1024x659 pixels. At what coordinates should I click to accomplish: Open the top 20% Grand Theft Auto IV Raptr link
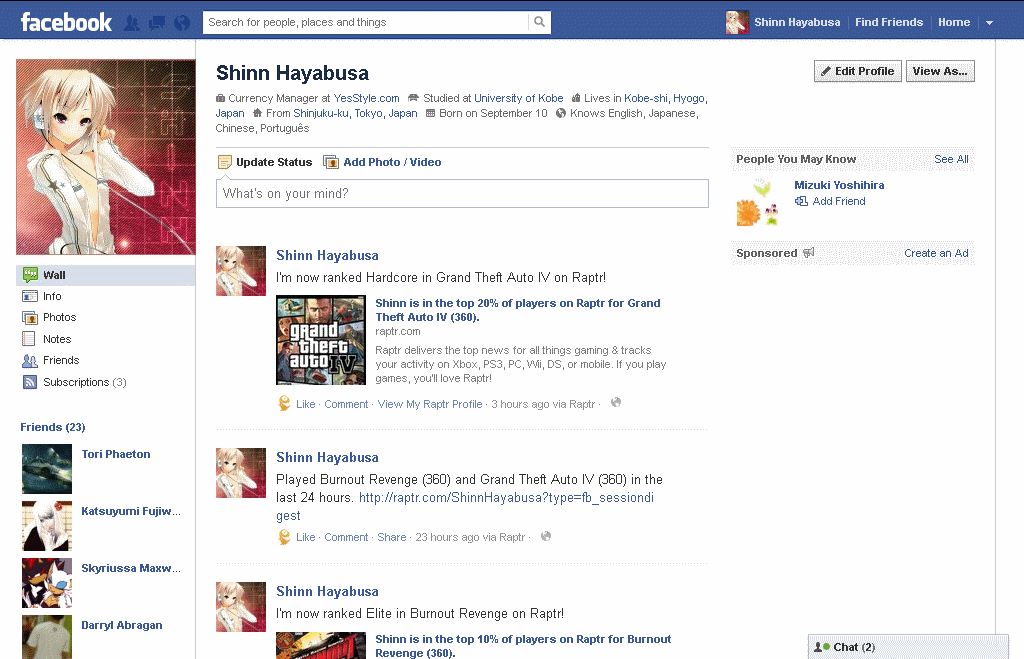[x=518, y=310]
